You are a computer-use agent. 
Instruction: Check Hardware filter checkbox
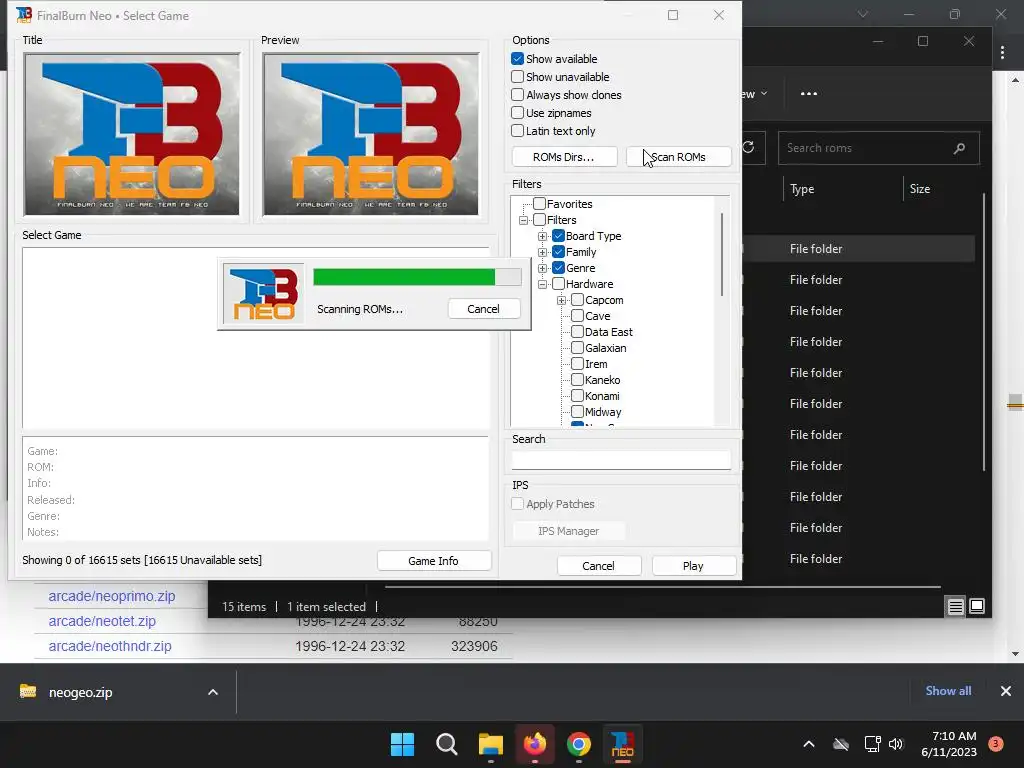pos(558,283)
